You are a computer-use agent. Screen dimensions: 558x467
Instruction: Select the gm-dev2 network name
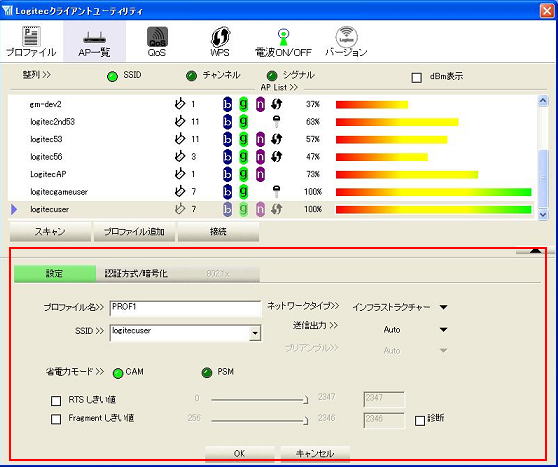click(x=45, y=104)
